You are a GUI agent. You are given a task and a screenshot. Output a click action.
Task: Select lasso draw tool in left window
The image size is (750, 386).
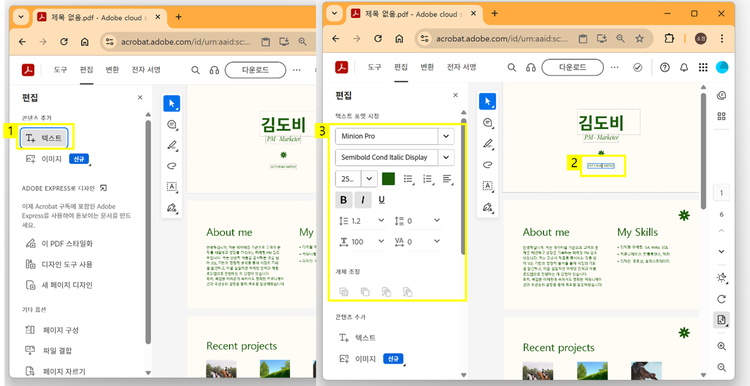tap(172, 166)
